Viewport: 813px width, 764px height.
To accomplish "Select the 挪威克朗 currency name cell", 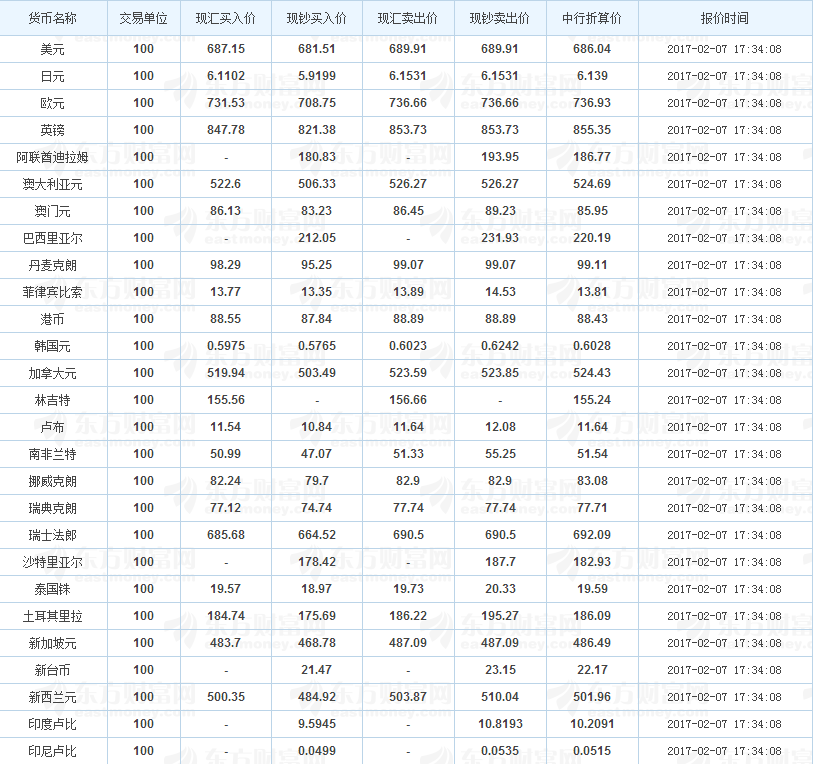I will pos(53,481).
